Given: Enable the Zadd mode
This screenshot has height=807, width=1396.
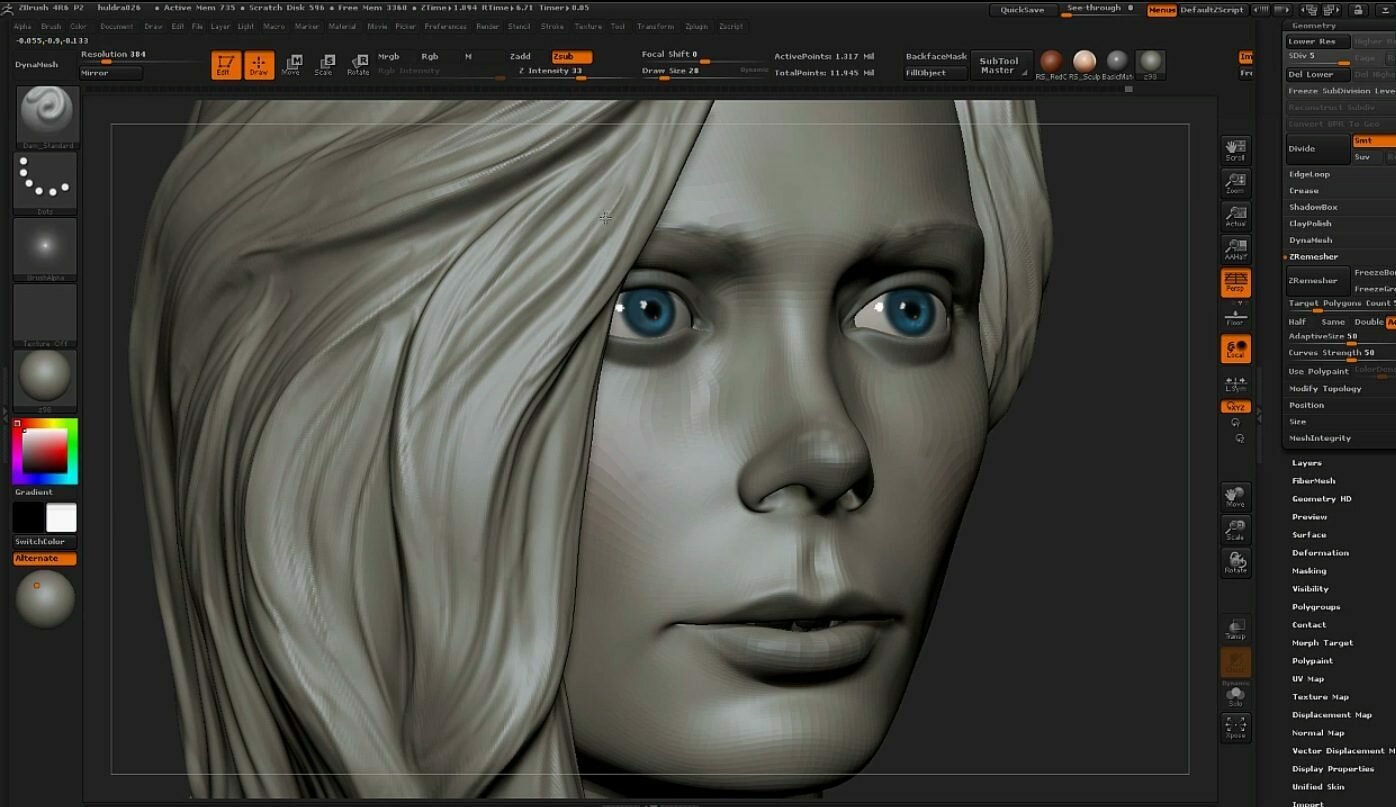Looking at the screenshot, I should (x=520, y=57).
